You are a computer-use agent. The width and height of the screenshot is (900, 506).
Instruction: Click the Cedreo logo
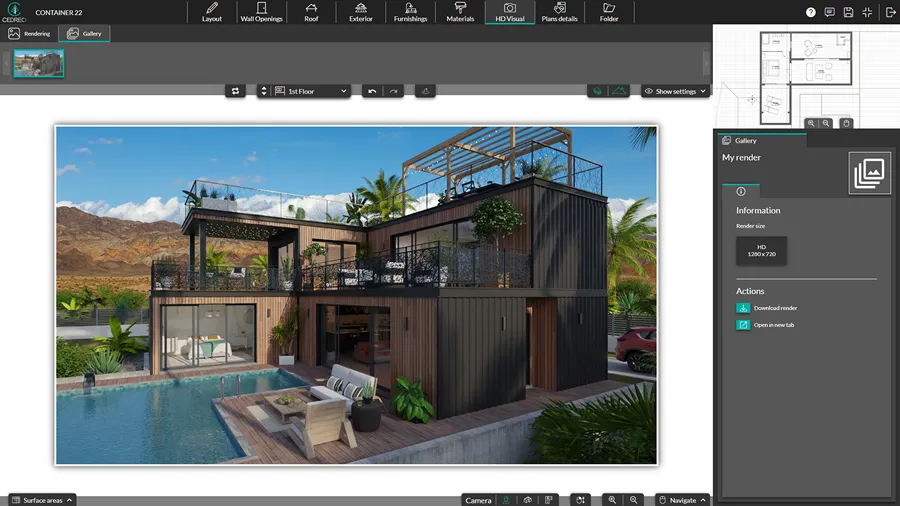point(14,11)
